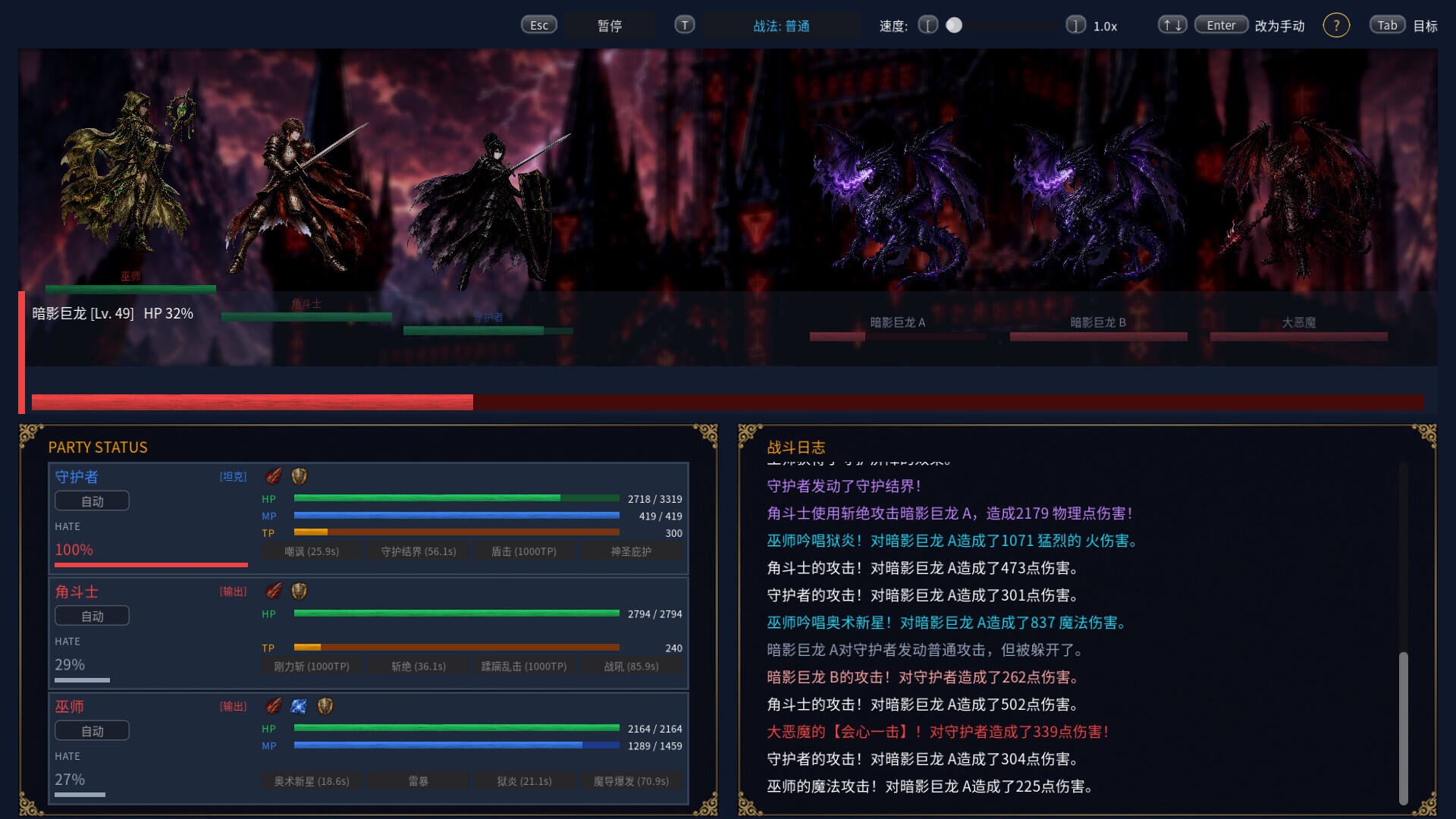Select the 雷暴 skill

pyautogui.click(x=419, y=781)
